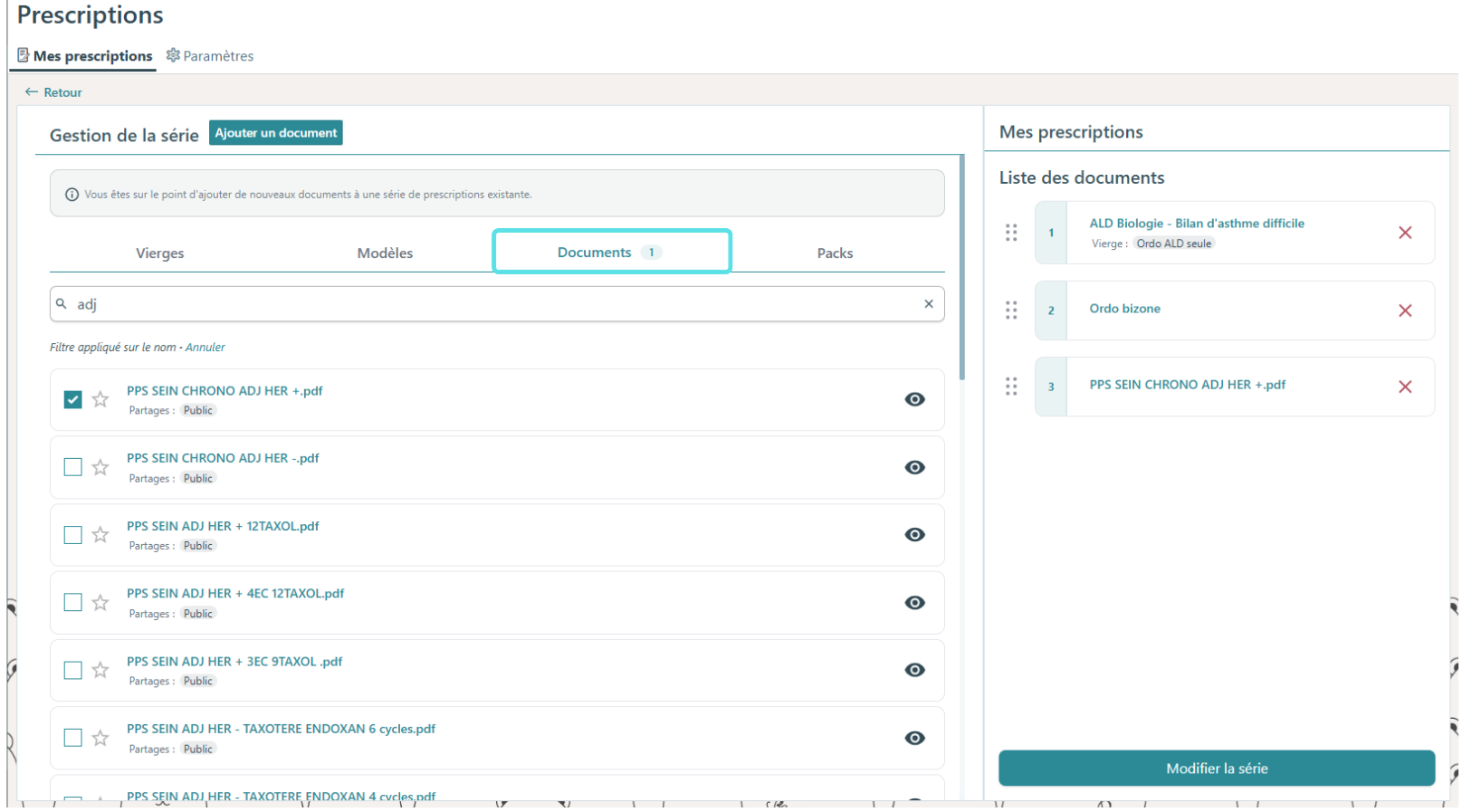Open TAXOTERE ENDOXAN 6 cycles.pdf title

coord(281,729)
